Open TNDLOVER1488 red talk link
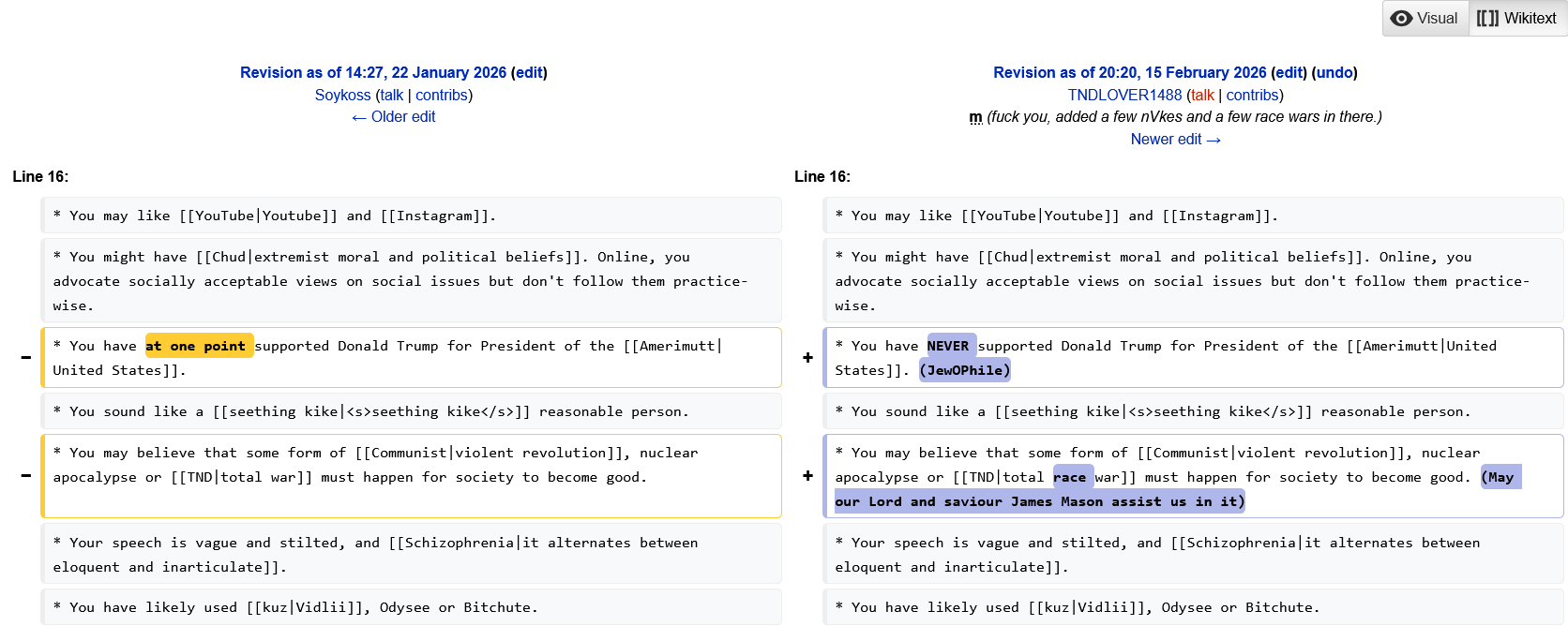 click(x=1203, y=95)
